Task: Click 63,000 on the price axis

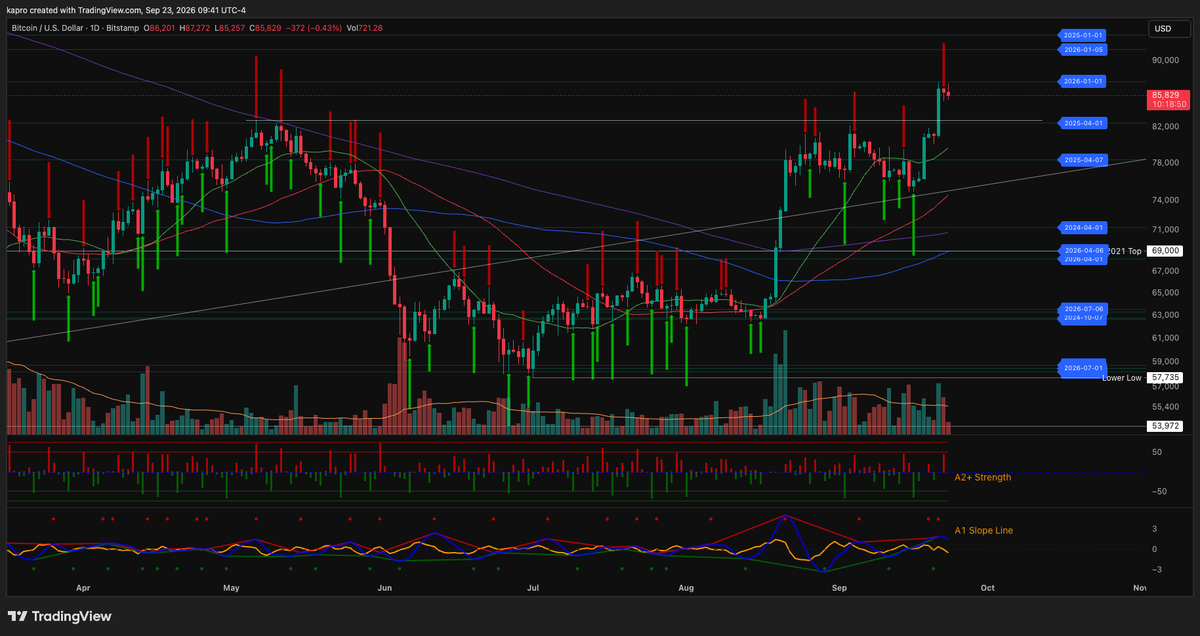Action: [x=1166, y=315]
